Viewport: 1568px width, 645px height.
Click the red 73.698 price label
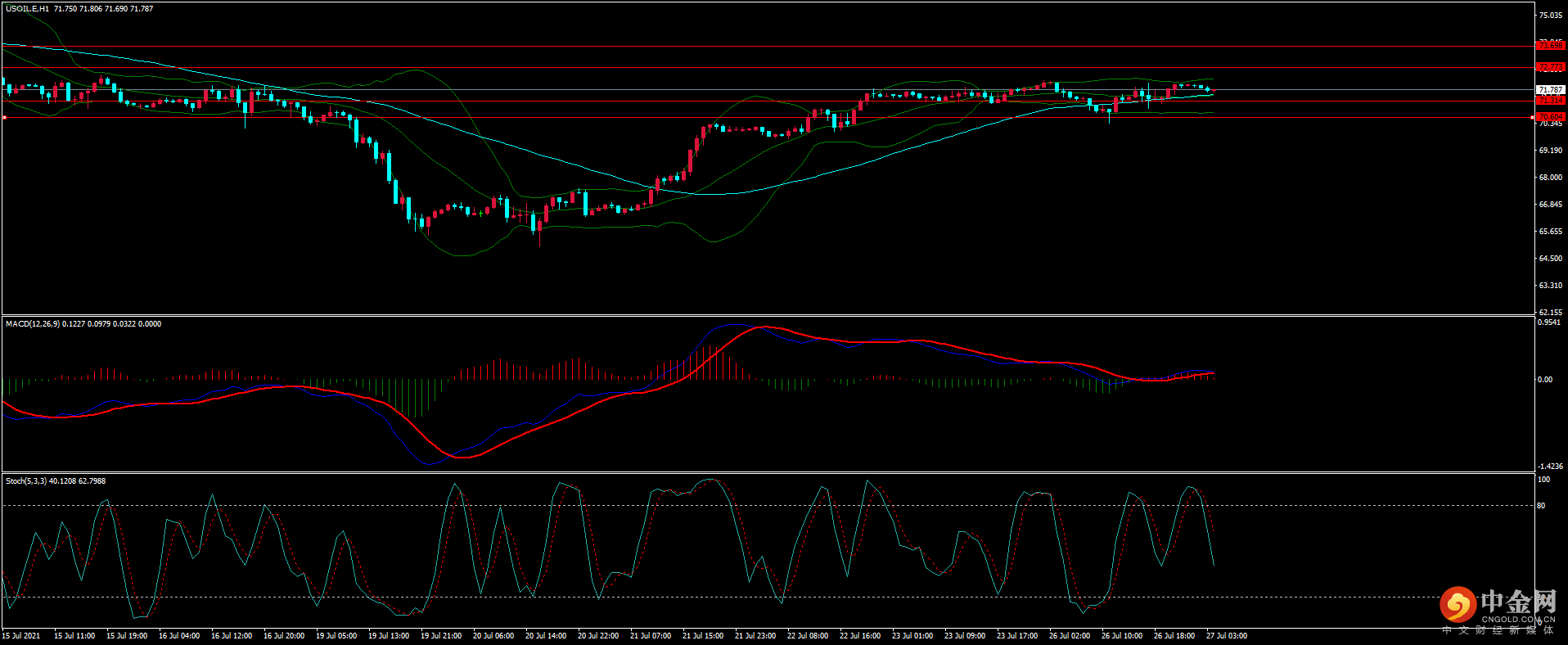click(1550, 46)
